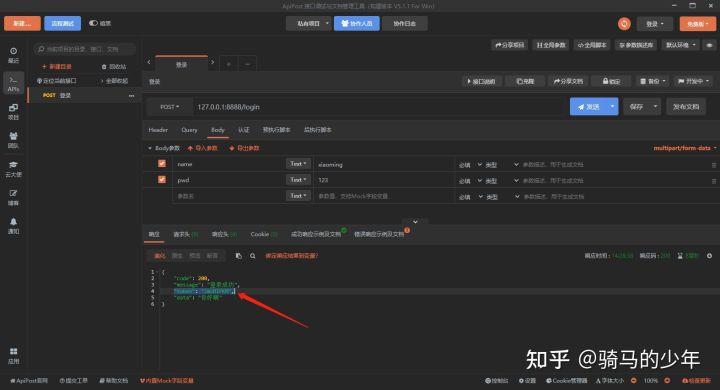720x390 pixels.
Task: Collapse the Body参数 section
Action: click(x=150, y=148)
